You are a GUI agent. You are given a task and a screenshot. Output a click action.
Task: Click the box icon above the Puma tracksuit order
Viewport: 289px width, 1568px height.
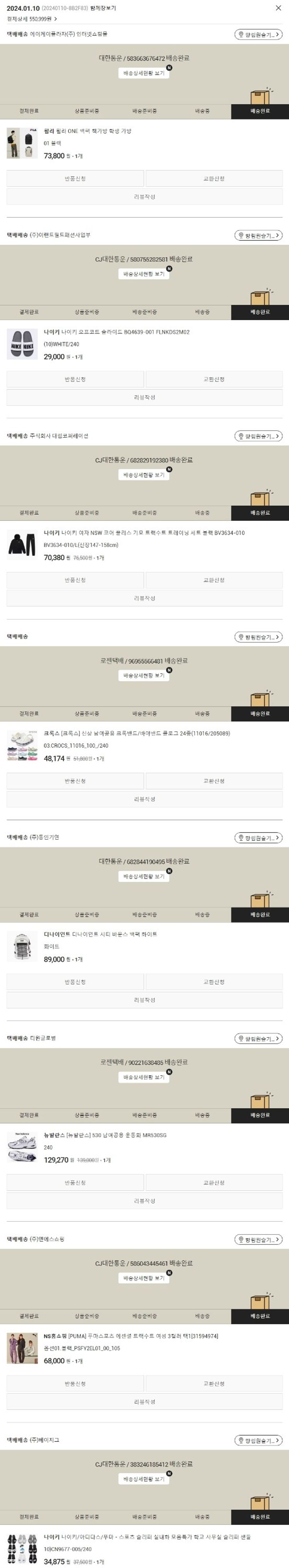pos(259,1301)
